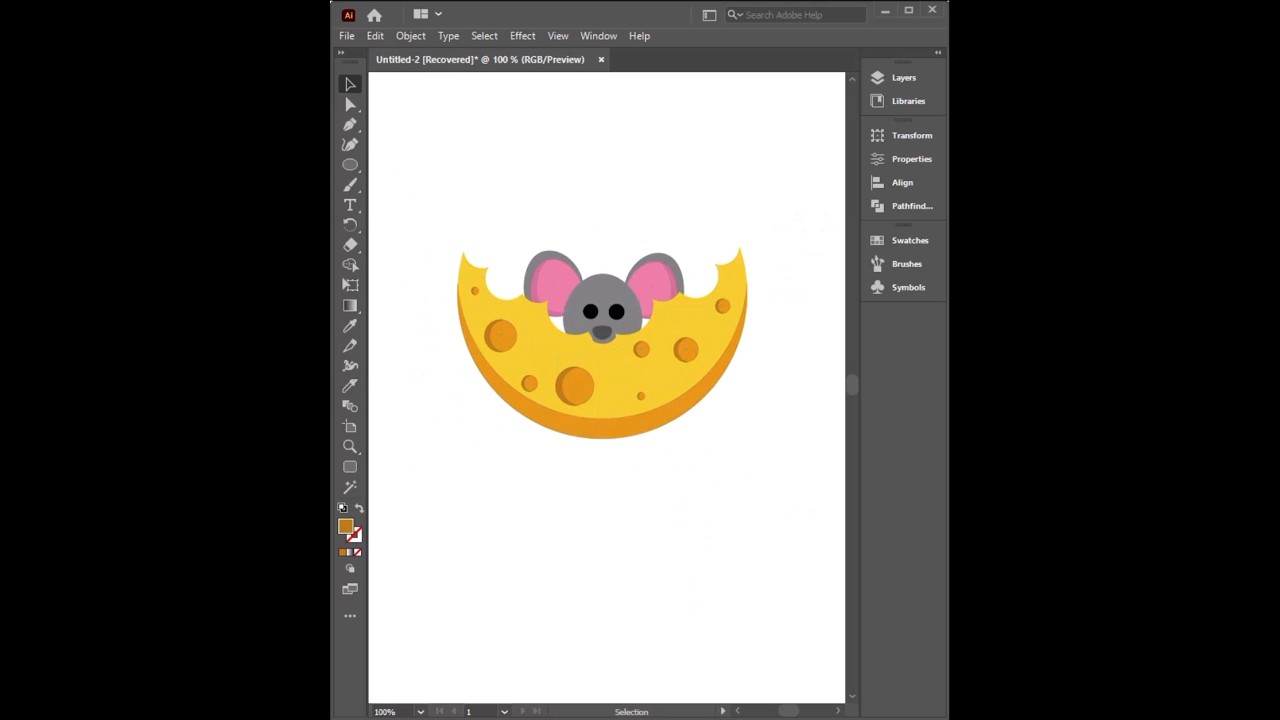Open the Layers panel
Screen dimensions: 1280x720
click(x=894, y=78)
